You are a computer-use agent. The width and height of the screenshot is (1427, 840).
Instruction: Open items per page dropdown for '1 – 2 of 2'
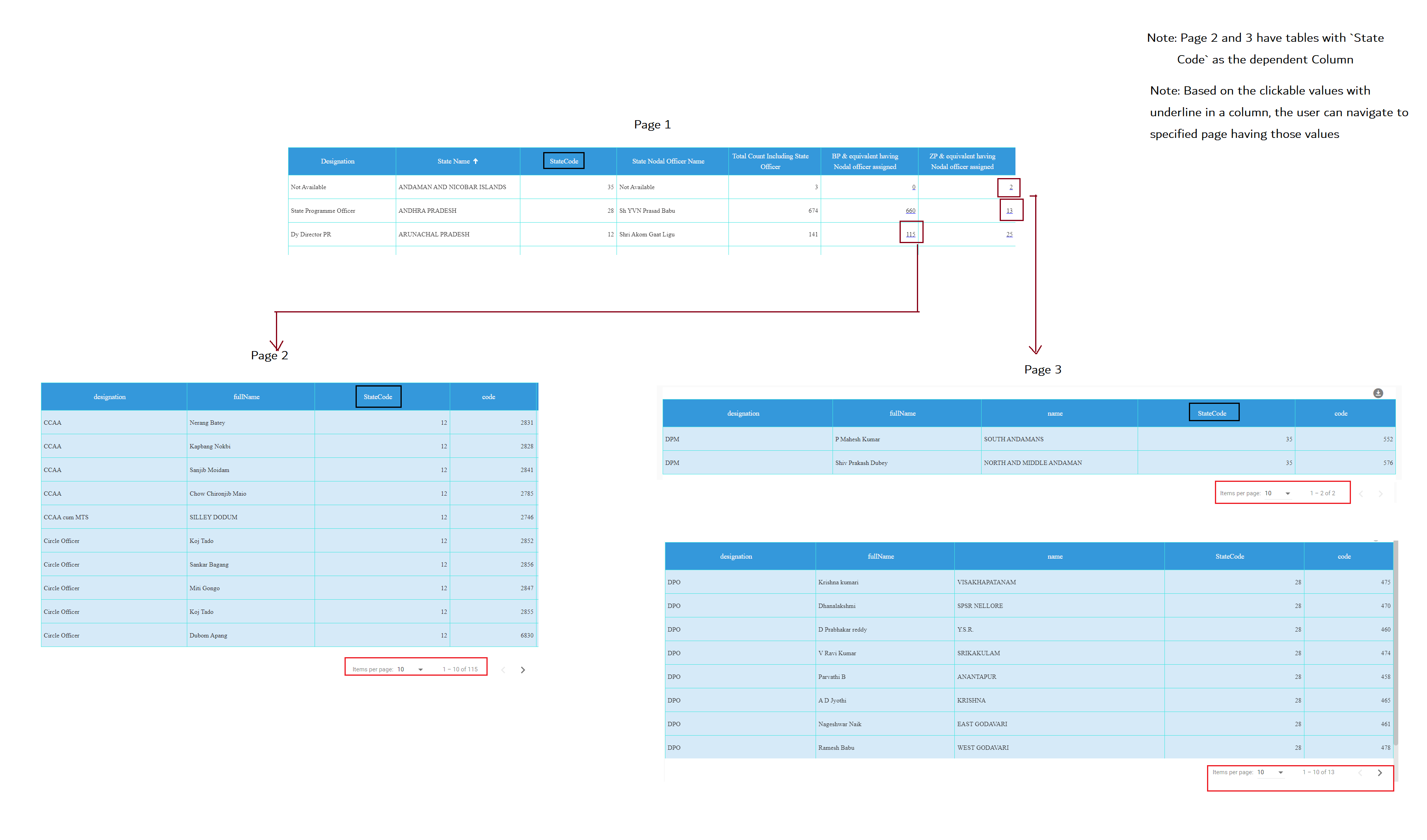point(1287,494)
